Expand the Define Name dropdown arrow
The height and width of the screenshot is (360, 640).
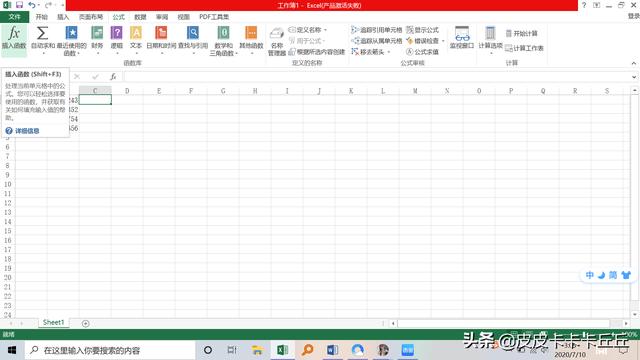[325, 30]
